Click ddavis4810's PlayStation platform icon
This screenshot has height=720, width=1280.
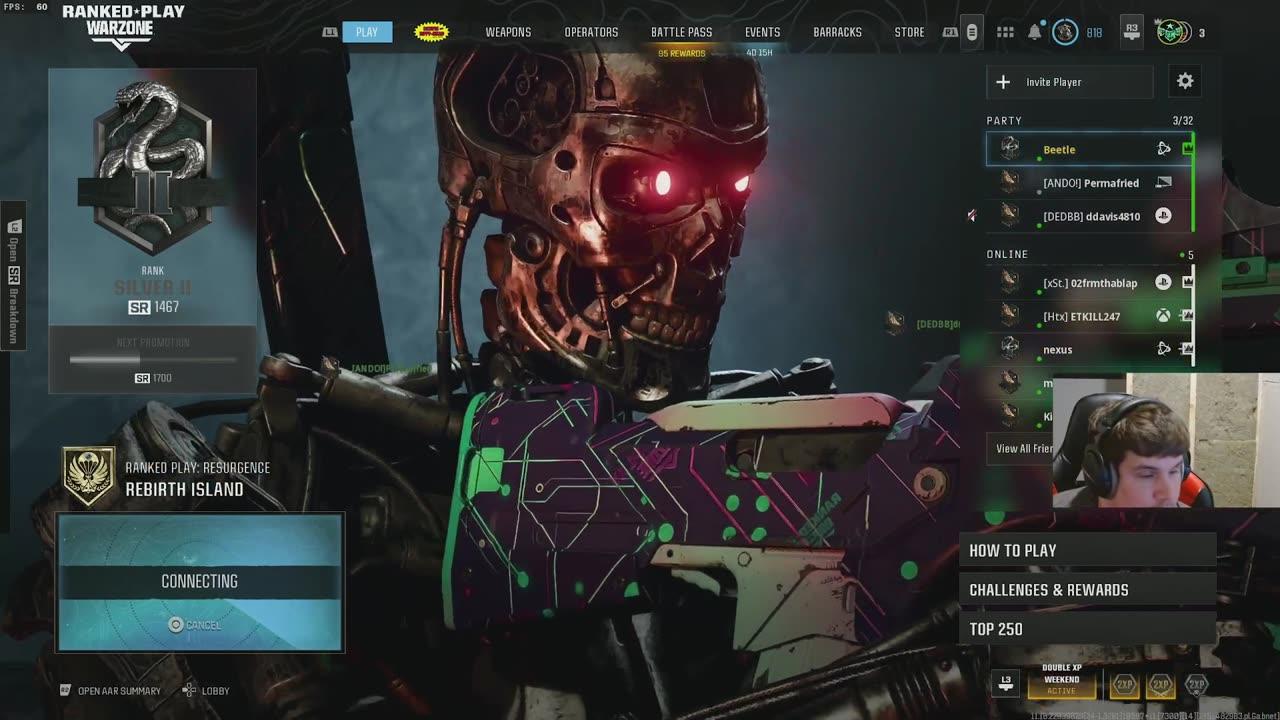[x=1163, y=216]
